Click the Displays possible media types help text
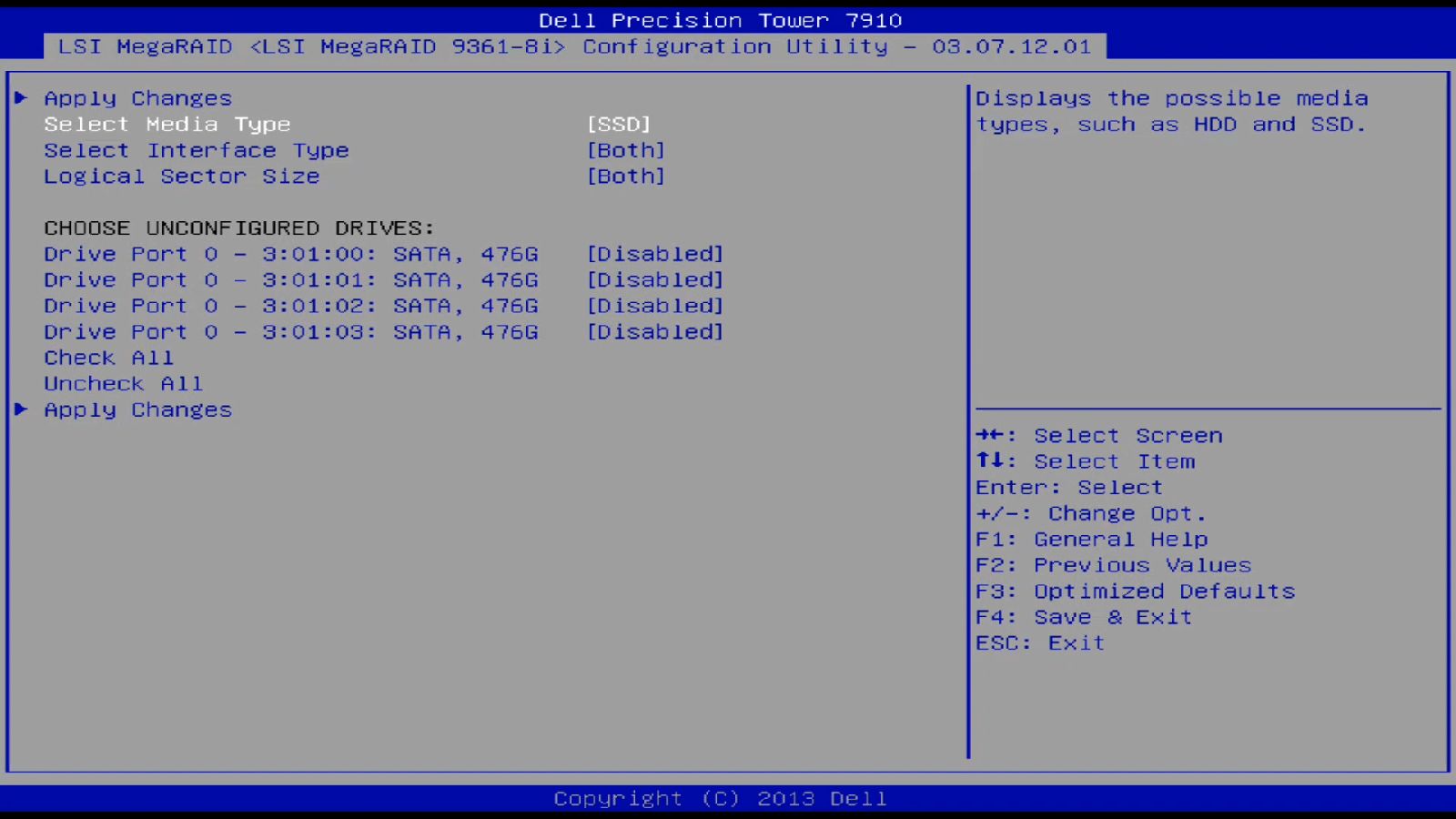This screenshot has width=1456, height=819. 1174,110
